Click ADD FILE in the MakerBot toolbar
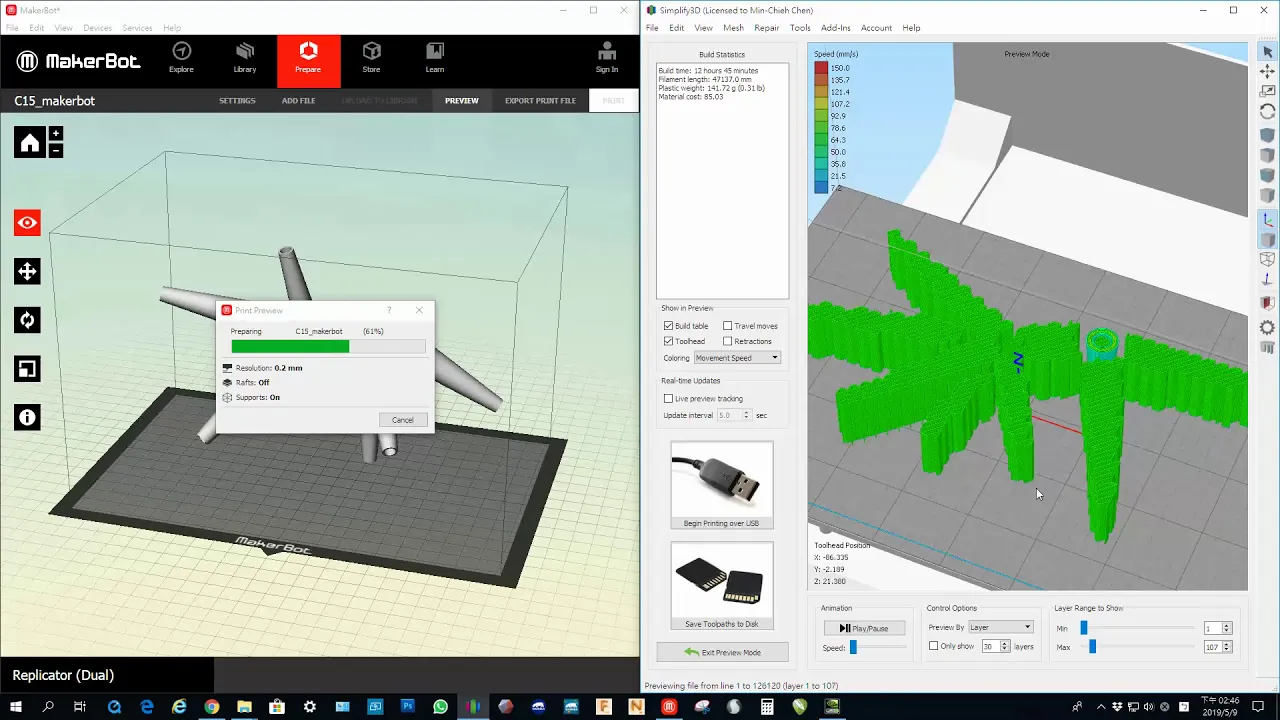This screenshot has width=1280, height=720. click(x=298, y=100)
